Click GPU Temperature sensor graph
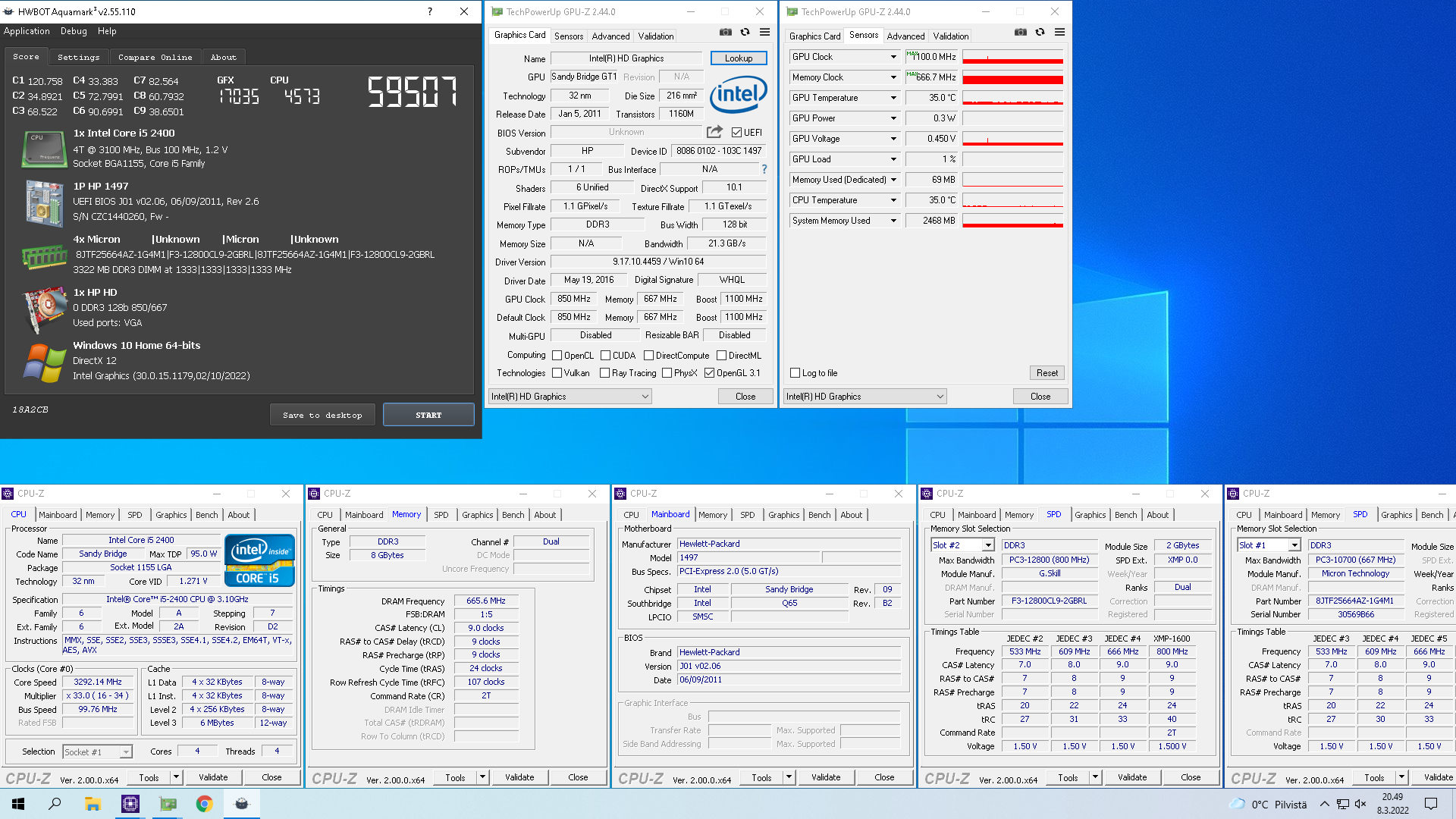The width and height of the screenshot is (1456, 819). 1012,98
